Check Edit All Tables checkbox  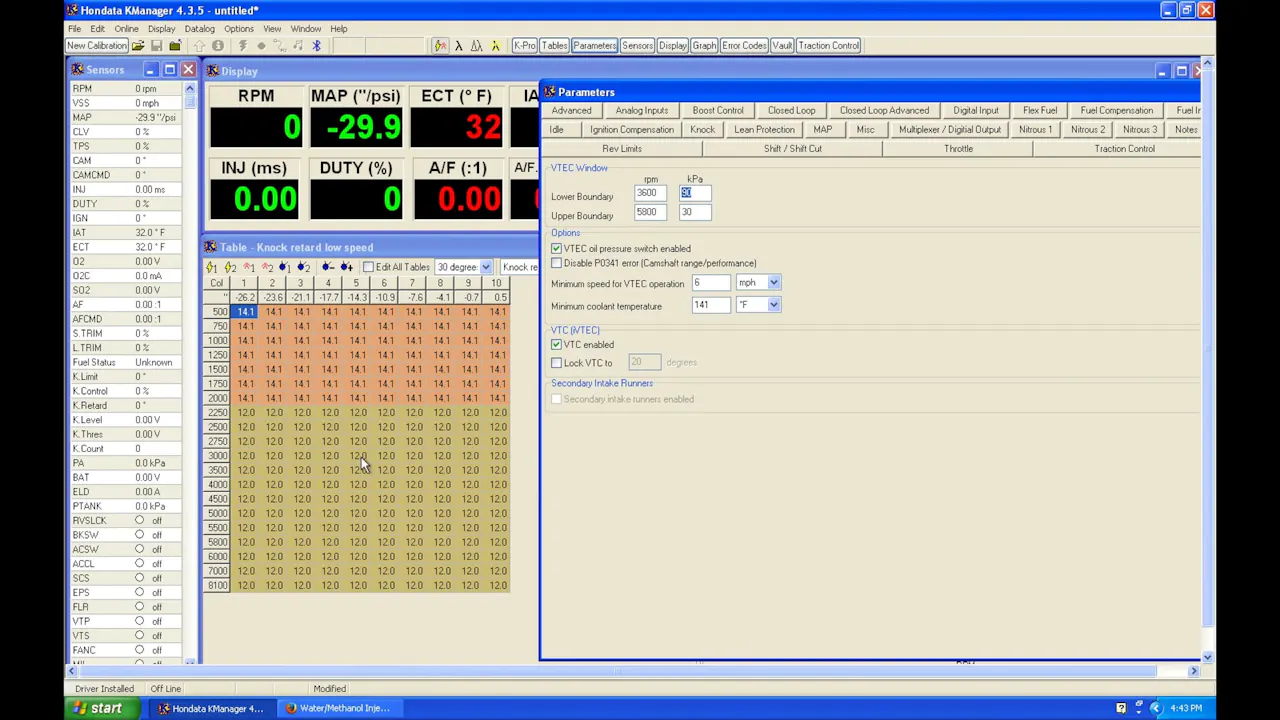368,267
